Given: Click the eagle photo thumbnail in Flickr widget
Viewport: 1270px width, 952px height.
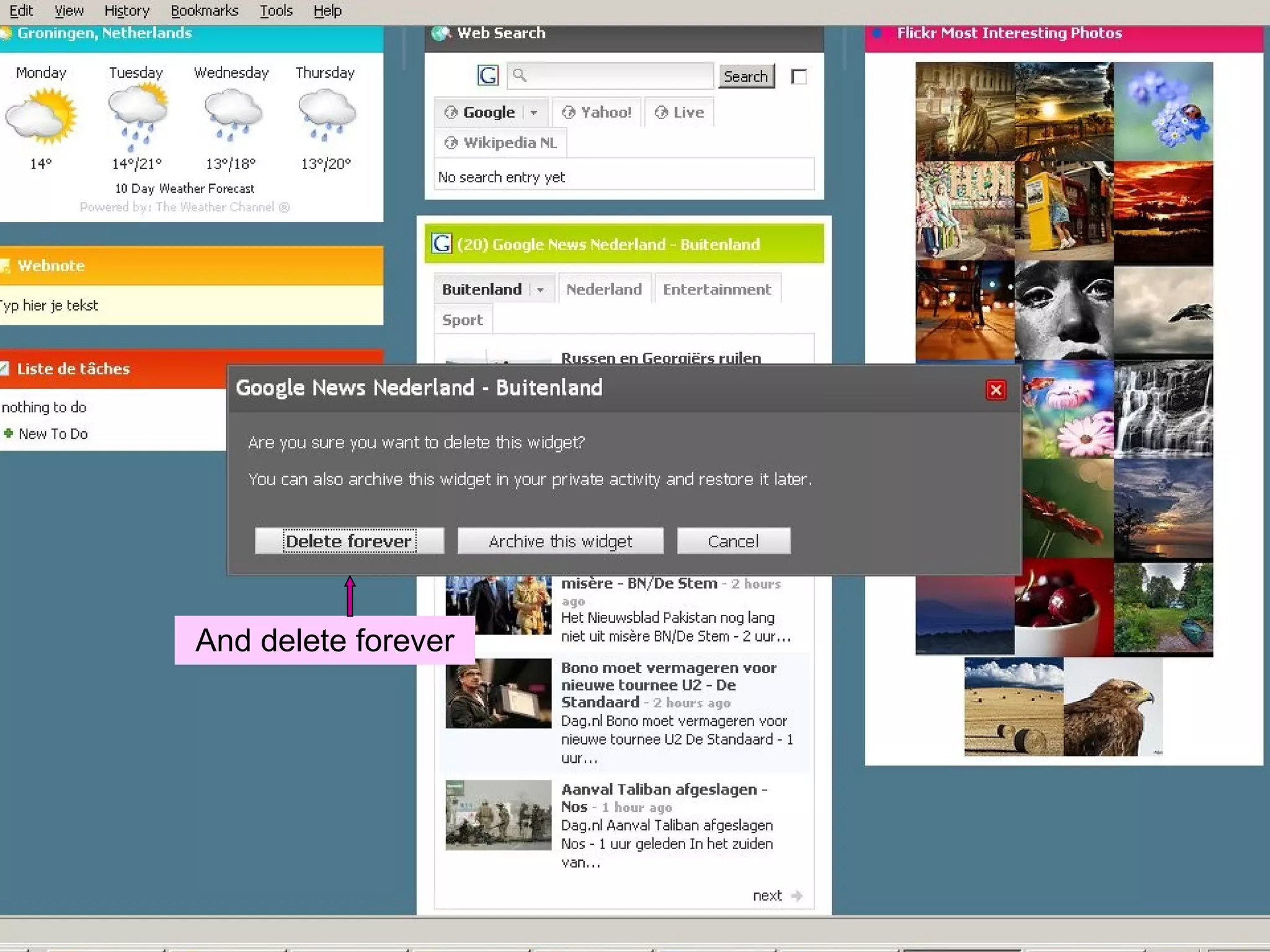Looking at the screenshot, I should click(1112, 707).
